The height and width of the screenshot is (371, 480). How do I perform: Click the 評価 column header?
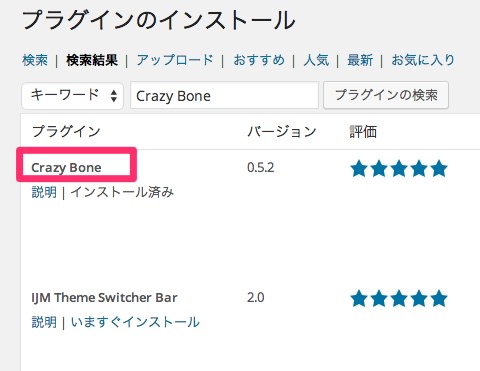point(363,132)
